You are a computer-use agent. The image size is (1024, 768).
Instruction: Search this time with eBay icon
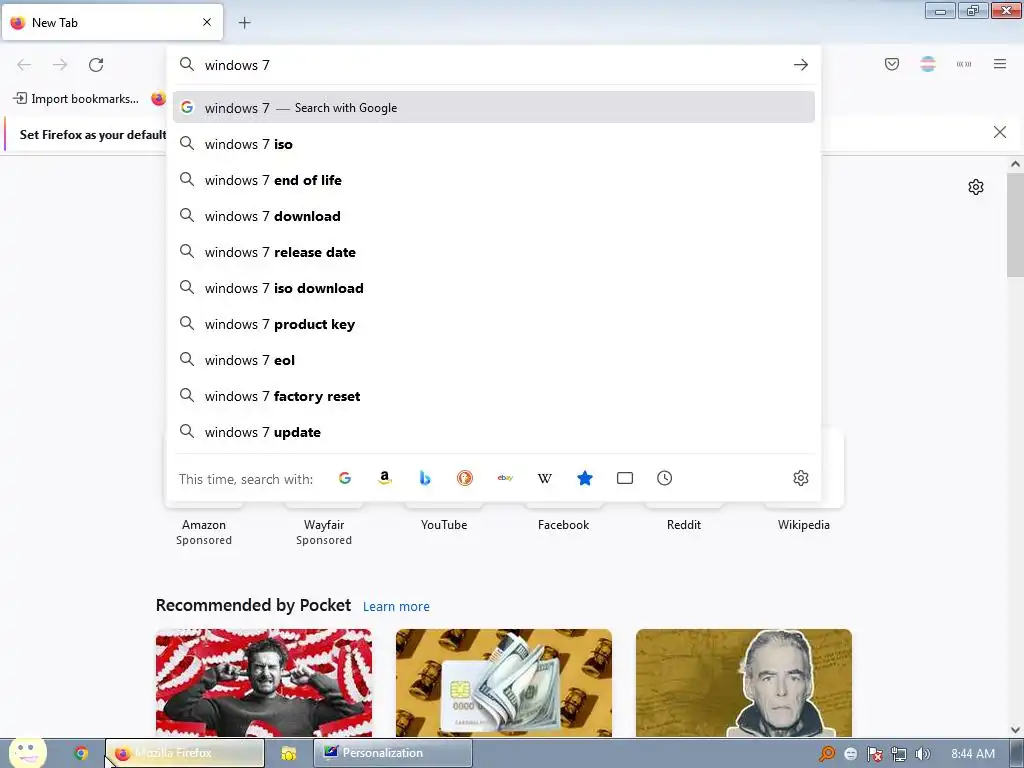[x=505, y=478]
